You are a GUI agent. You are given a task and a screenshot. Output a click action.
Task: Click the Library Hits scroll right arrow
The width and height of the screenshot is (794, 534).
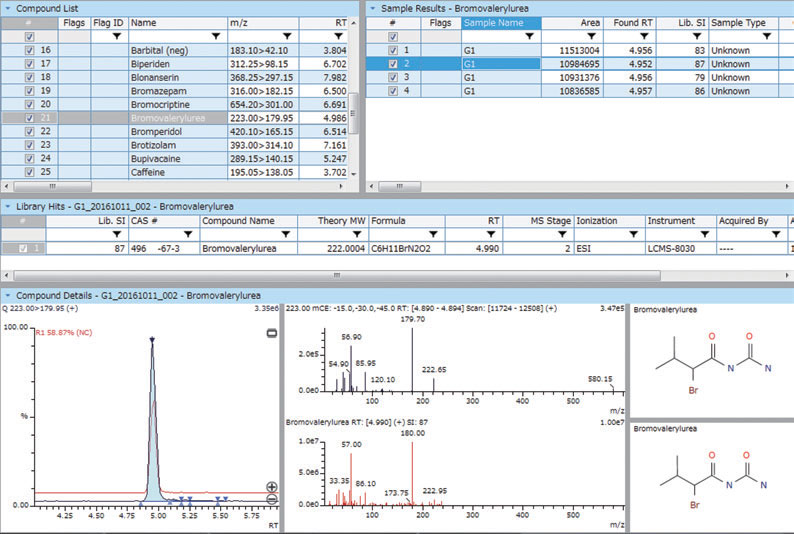(x=787, y=275)
